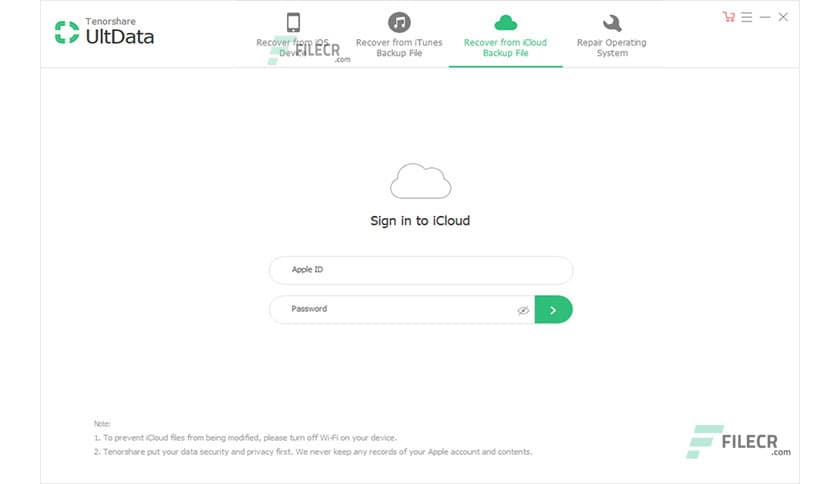Select Recover from iOS Device tab
The width and height of the screenshot is (836, 484).
(293, 36)
